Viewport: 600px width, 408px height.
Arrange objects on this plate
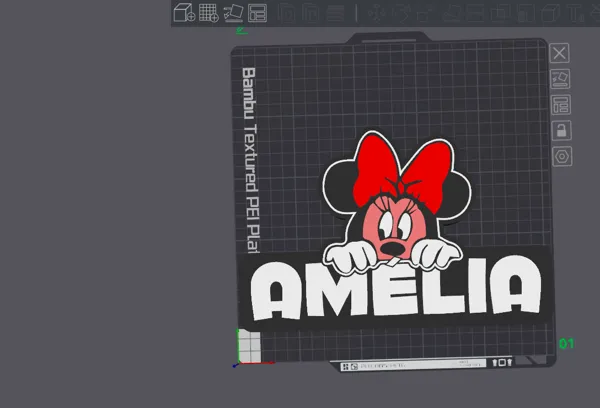coord(561,104)
